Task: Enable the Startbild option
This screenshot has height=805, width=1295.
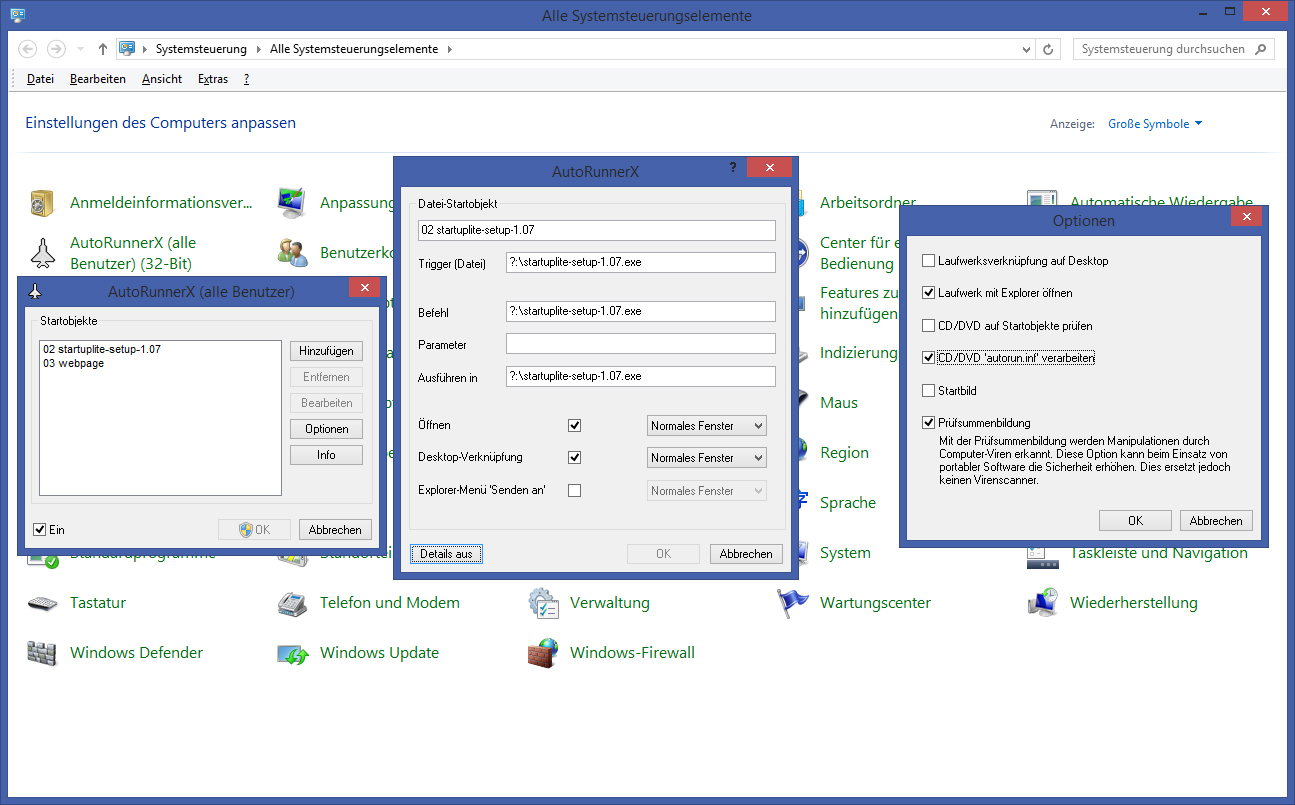Action: (x=929, y=390)
